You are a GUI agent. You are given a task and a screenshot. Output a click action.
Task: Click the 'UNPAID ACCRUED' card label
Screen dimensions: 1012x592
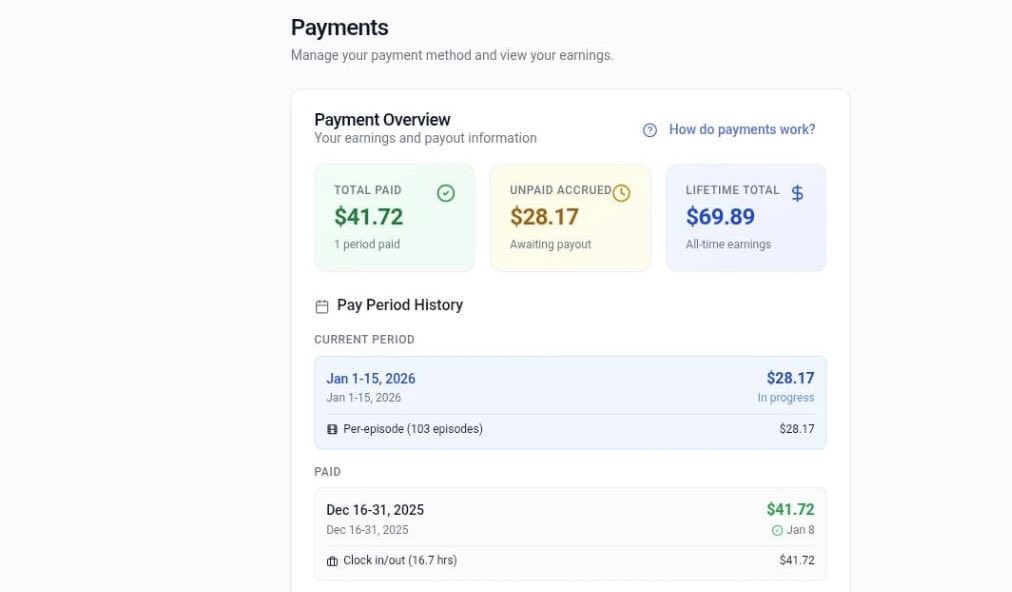coord(560,190)
